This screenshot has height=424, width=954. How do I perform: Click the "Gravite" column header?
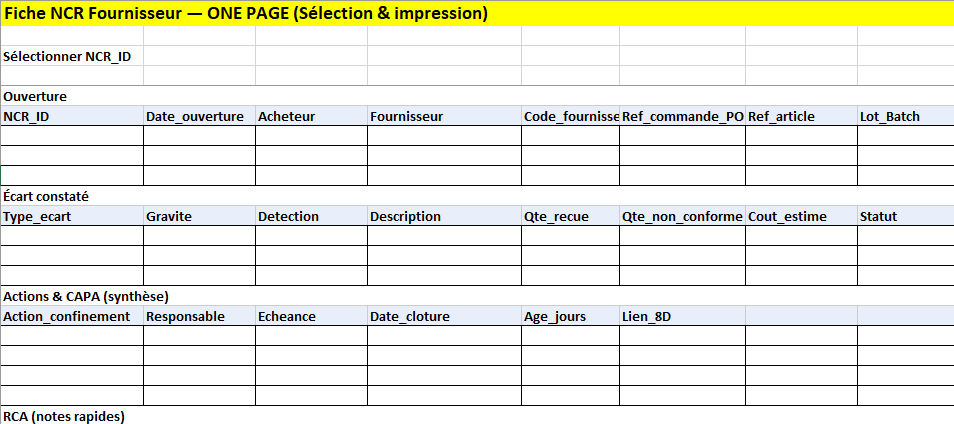169,216
